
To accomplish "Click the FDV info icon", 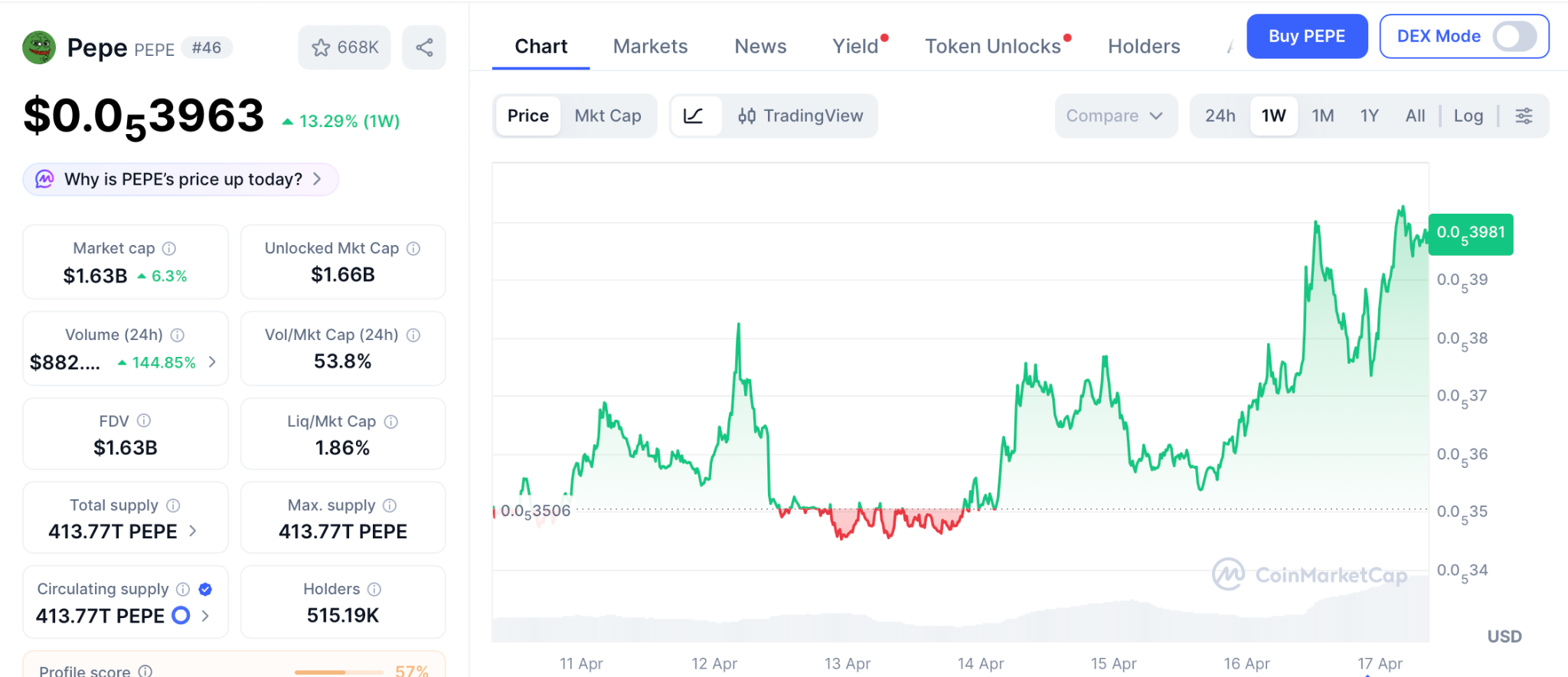I will tap(144, 420).
